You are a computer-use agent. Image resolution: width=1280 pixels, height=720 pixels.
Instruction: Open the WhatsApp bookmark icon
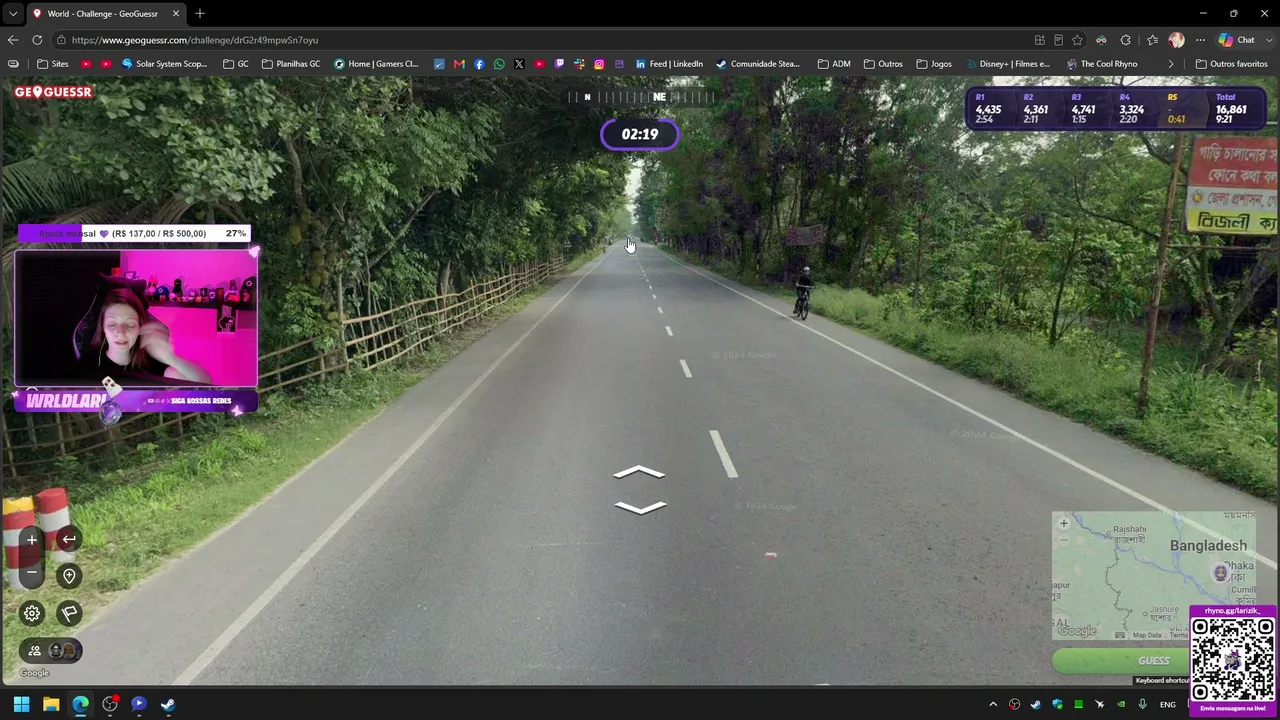499,64
